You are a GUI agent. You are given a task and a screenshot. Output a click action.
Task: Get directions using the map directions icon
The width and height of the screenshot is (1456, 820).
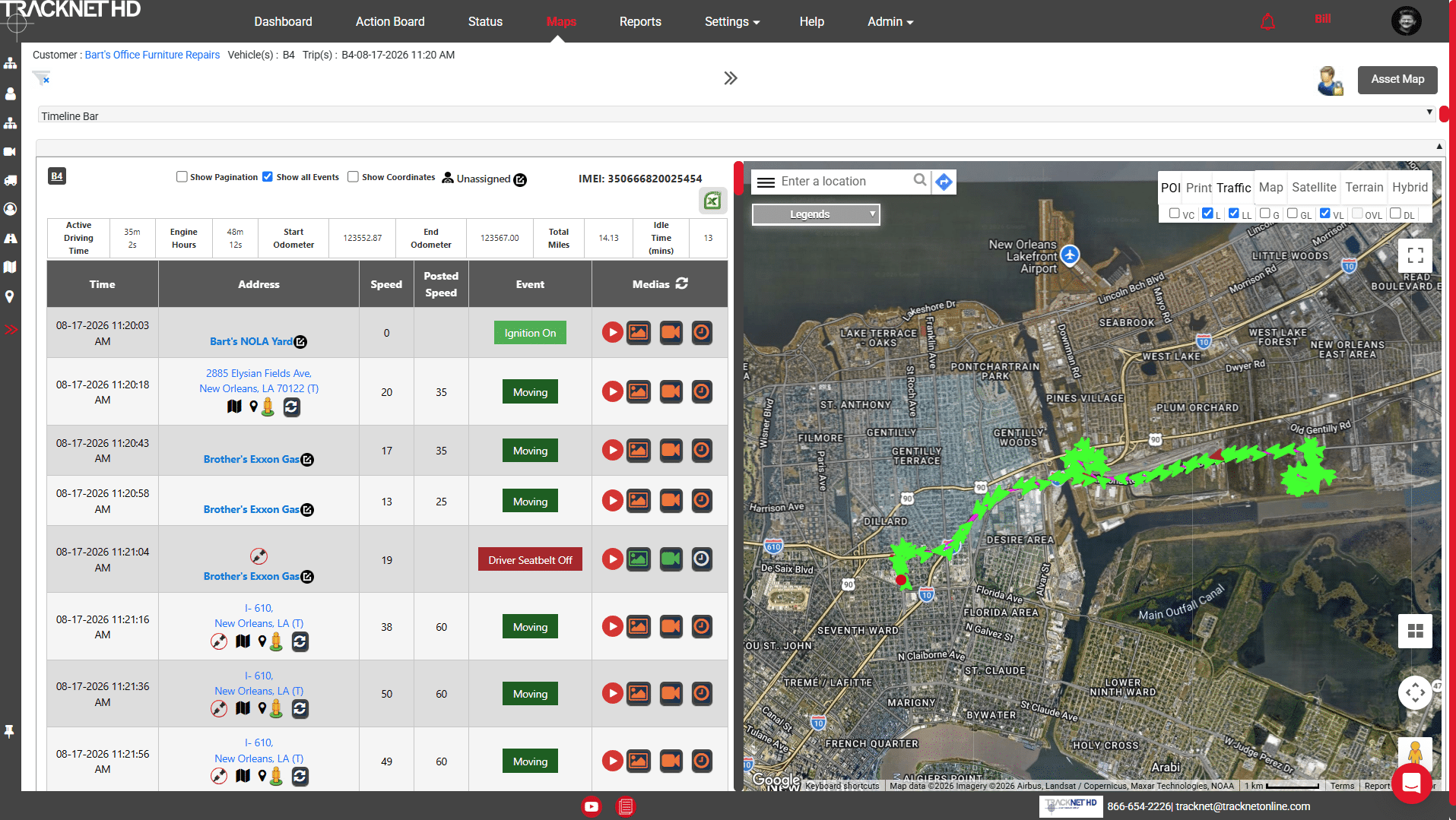point(944,182)
